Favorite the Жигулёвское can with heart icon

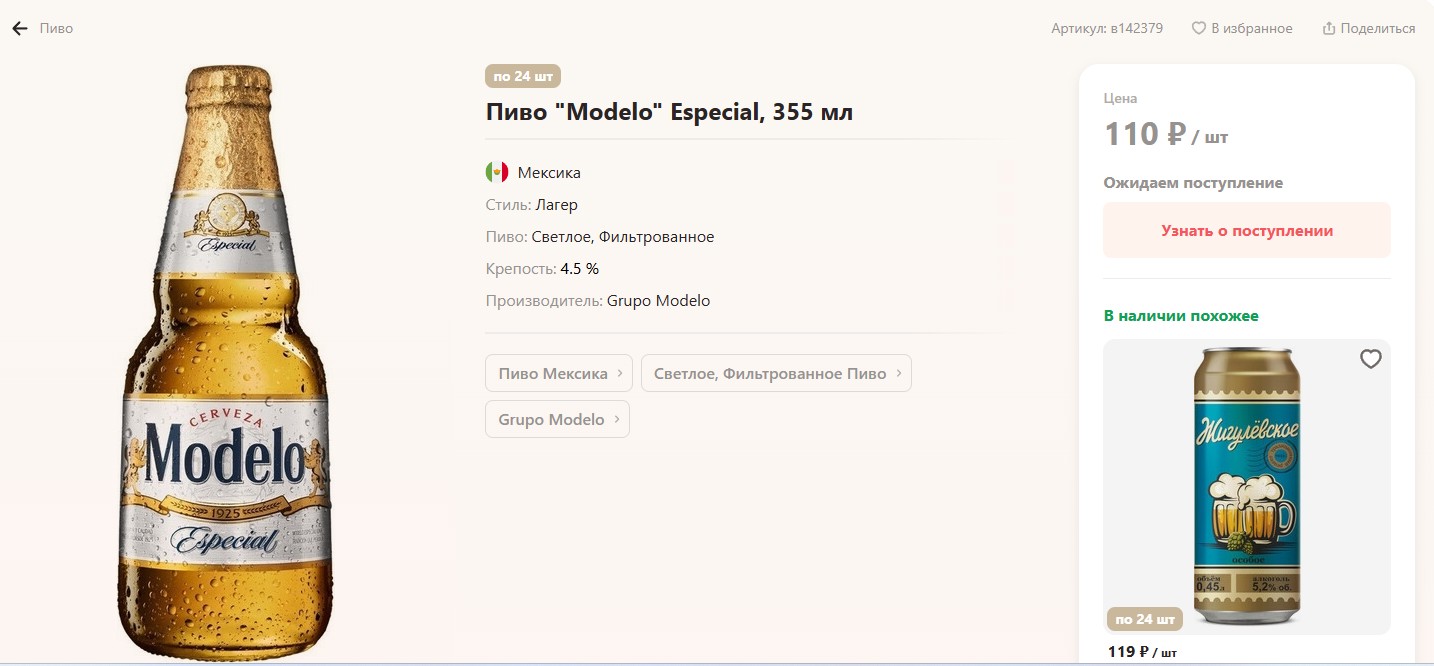(x=1370, y=359)
